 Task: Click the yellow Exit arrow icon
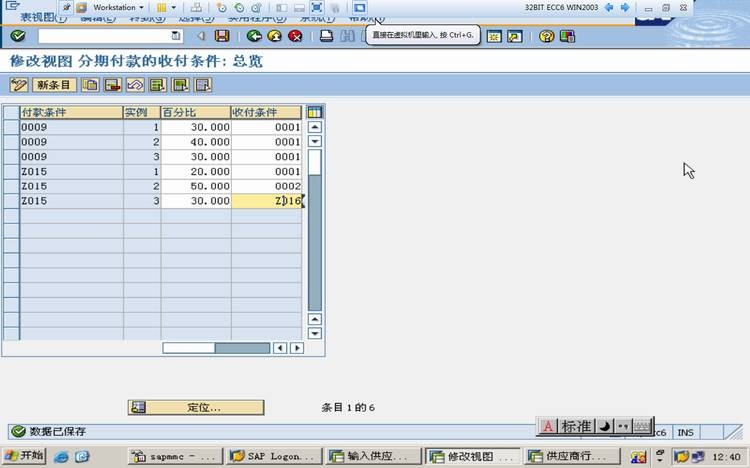[x=274, y=36]
